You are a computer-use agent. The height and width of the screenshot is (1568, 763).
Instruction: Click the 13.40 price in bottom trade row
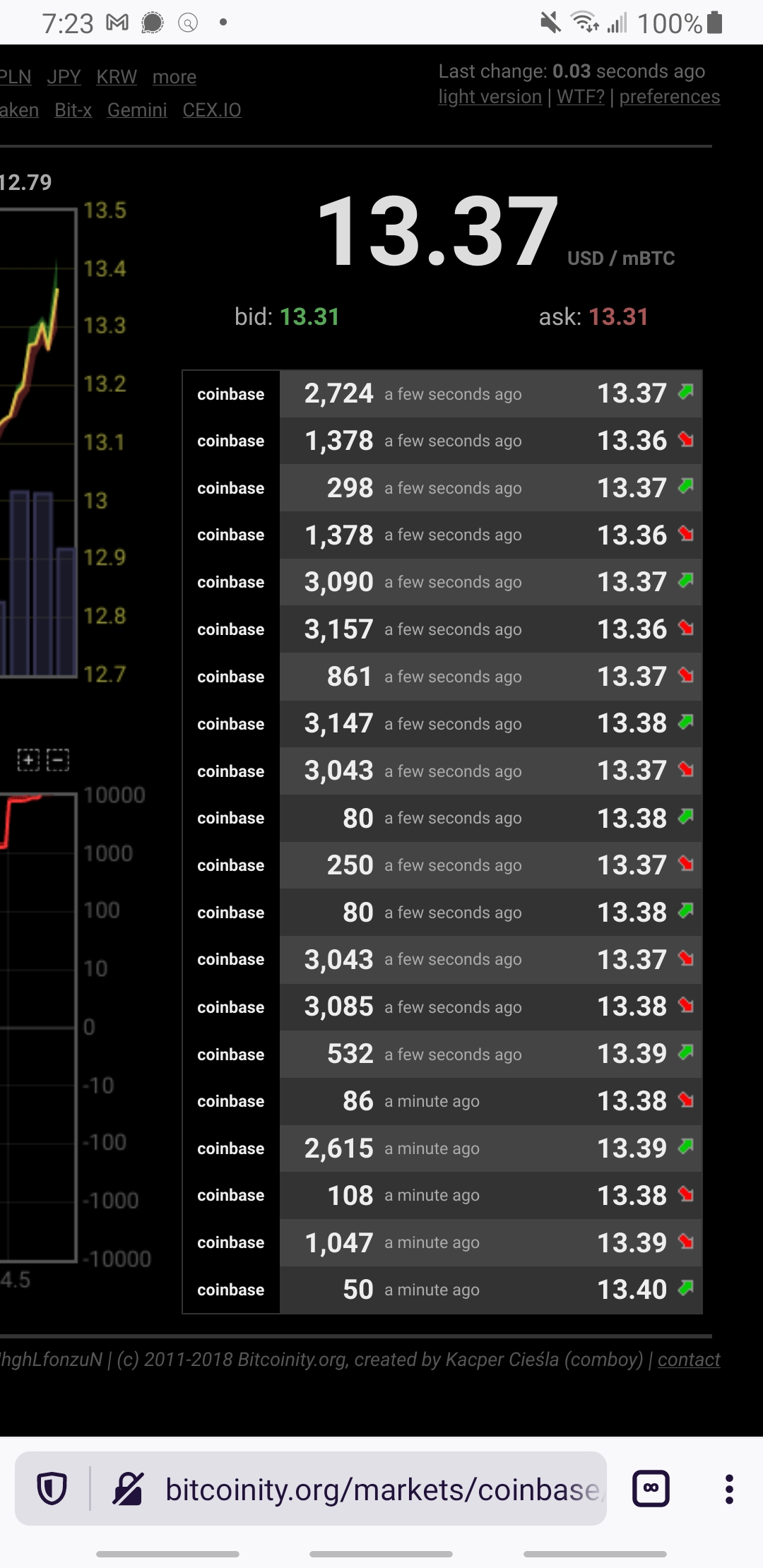[x=632, y=1290]
